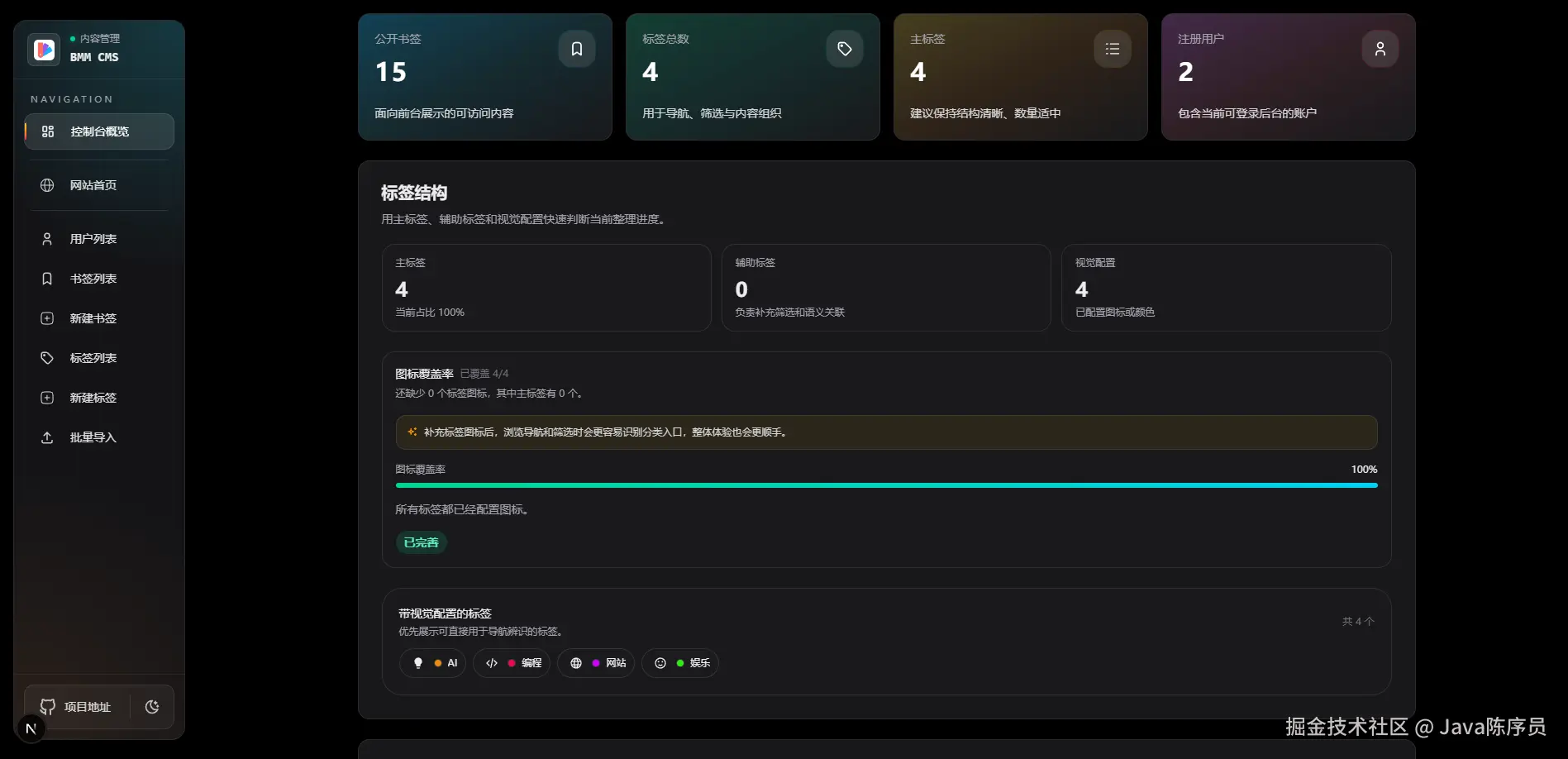
Task: Click the 辅助标签 count box
Action: (x=886, y=288)
